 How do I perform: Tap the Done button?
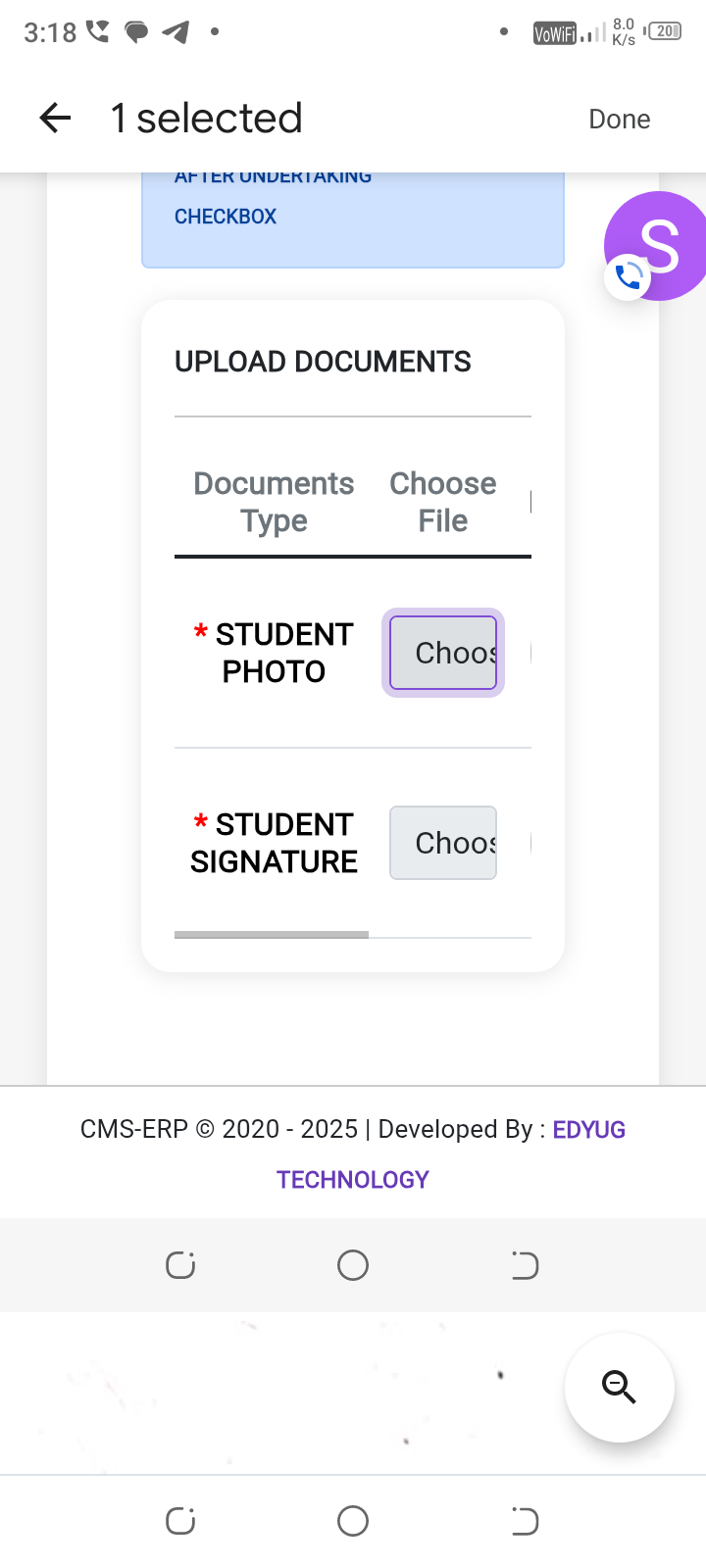point(620,119)
